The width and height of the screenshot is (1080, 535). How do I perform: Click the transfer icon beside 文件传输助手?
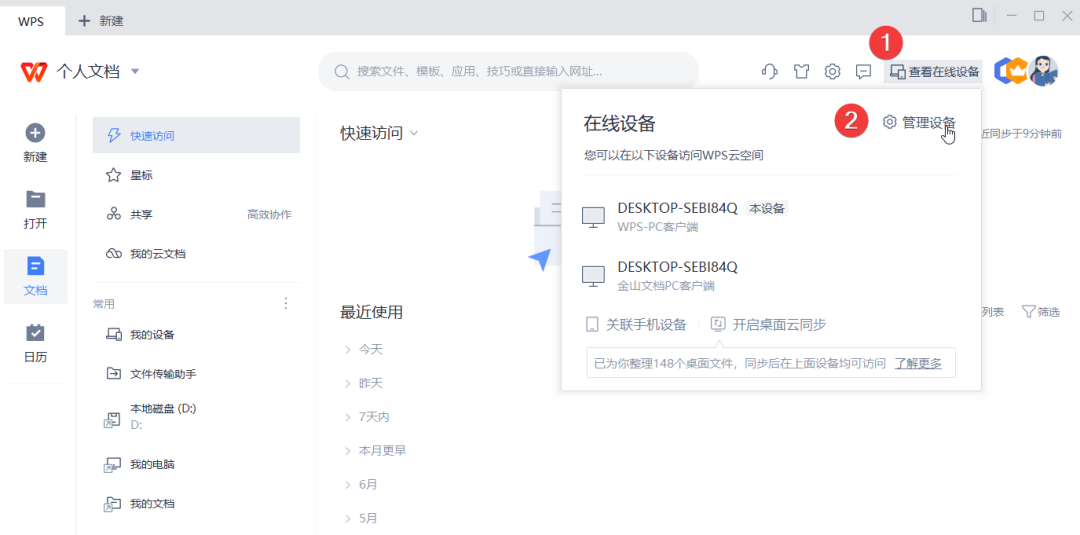114,374
